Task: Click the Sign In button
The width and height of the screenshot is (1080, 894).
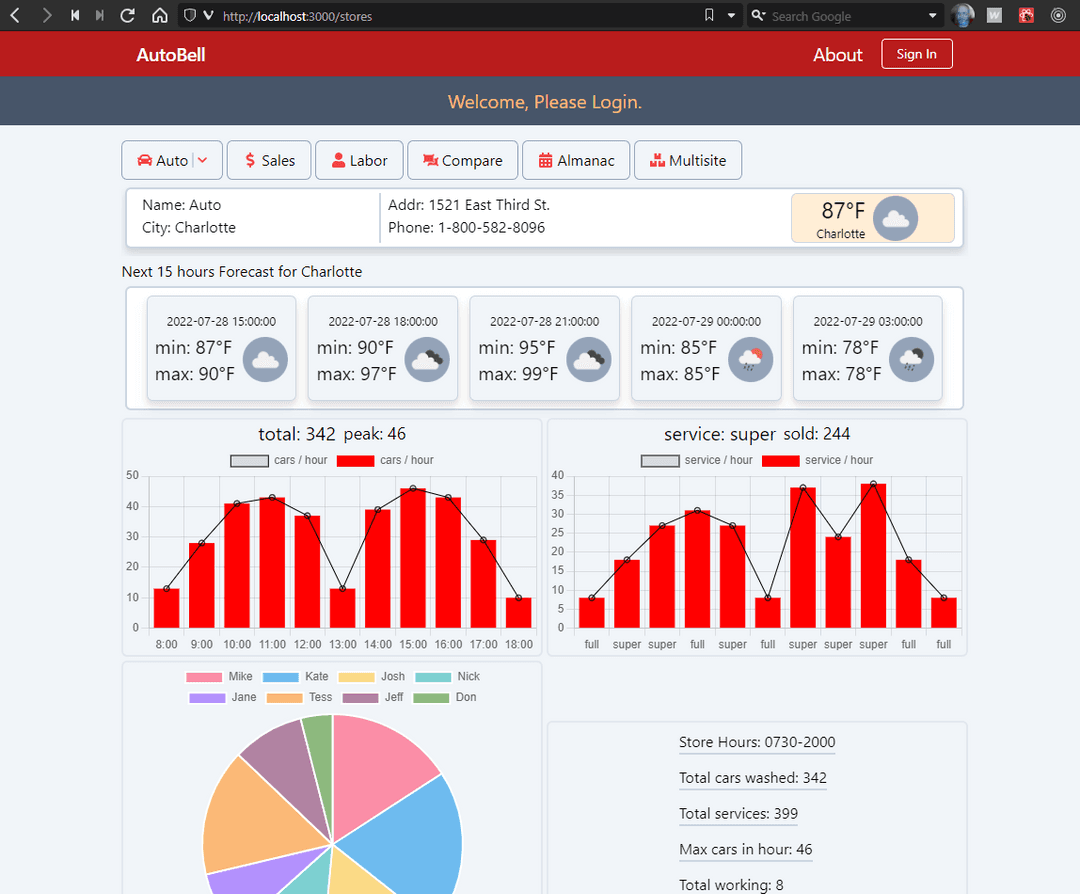Action: 917,54
